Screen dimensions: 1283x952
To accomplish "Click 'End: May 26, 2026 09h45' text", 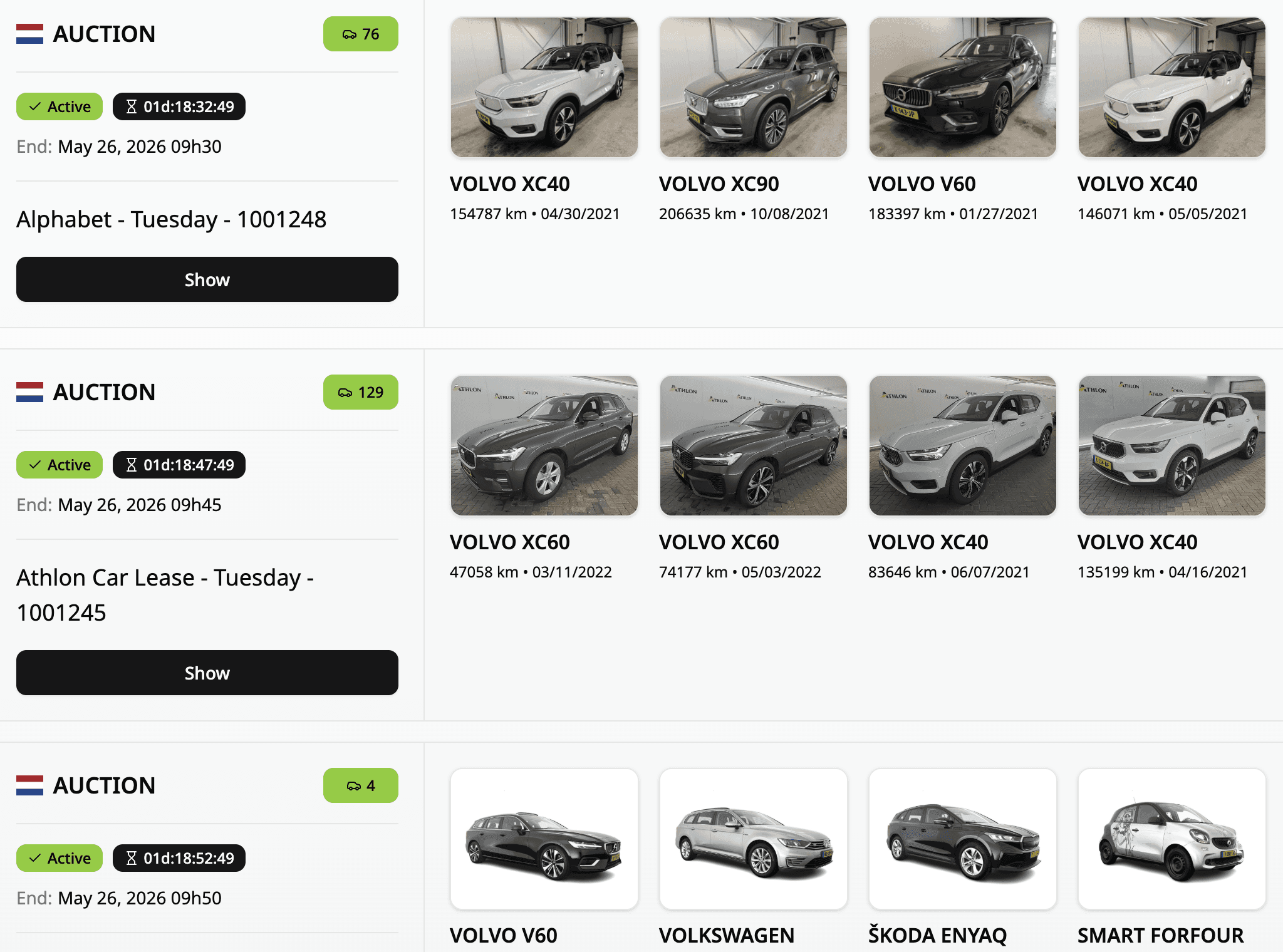I will click(119, 505).
